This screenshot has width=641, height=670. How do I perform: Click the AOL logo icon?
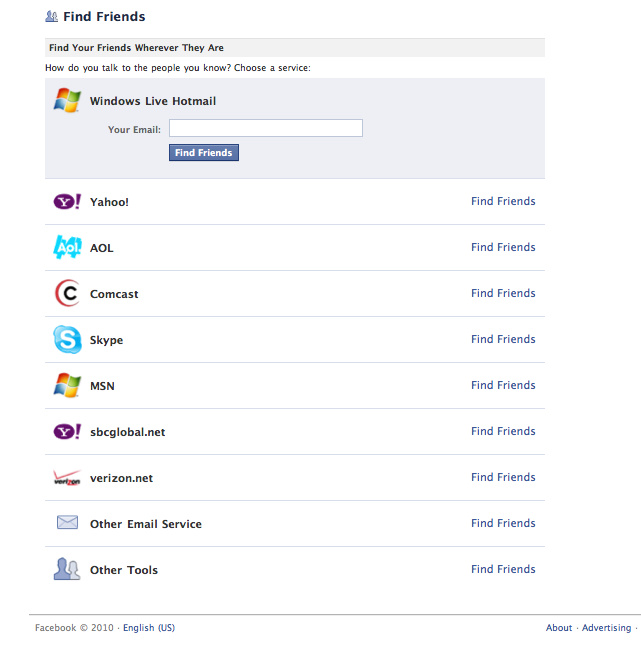coord(67,247)
